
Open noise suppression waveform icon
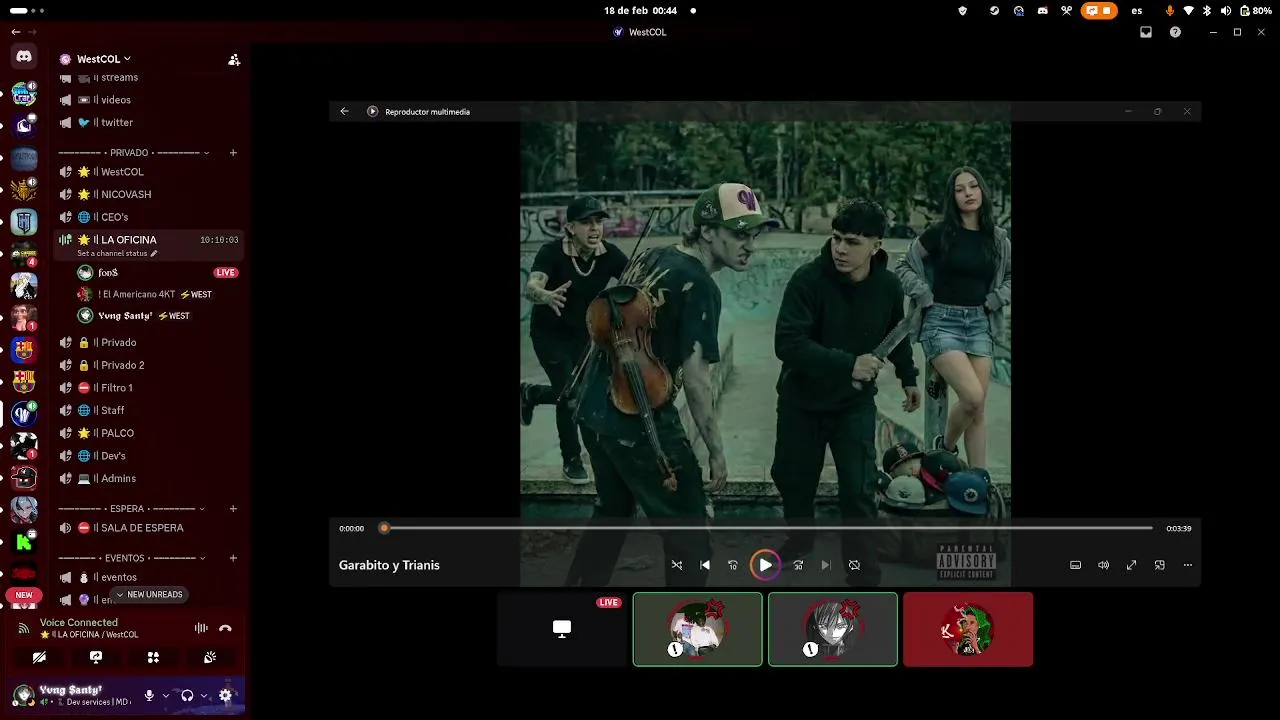coord(201,628)
